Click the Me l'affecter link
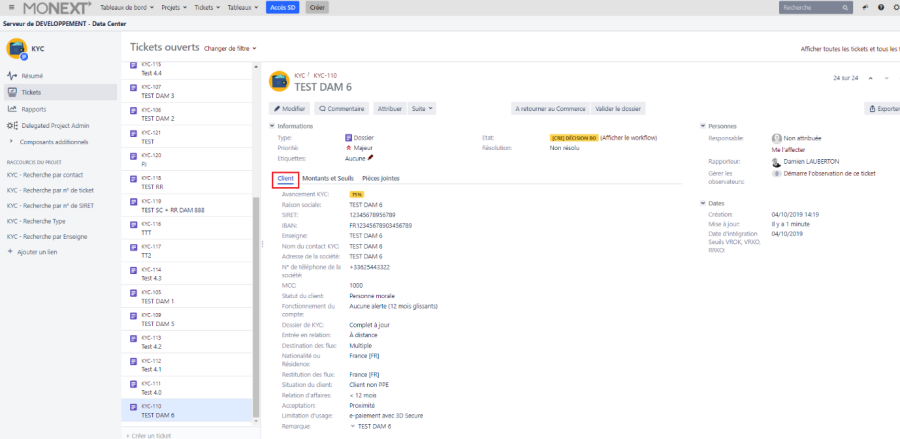The height and width of the screenshot is (439, 900). pos(789,149)
